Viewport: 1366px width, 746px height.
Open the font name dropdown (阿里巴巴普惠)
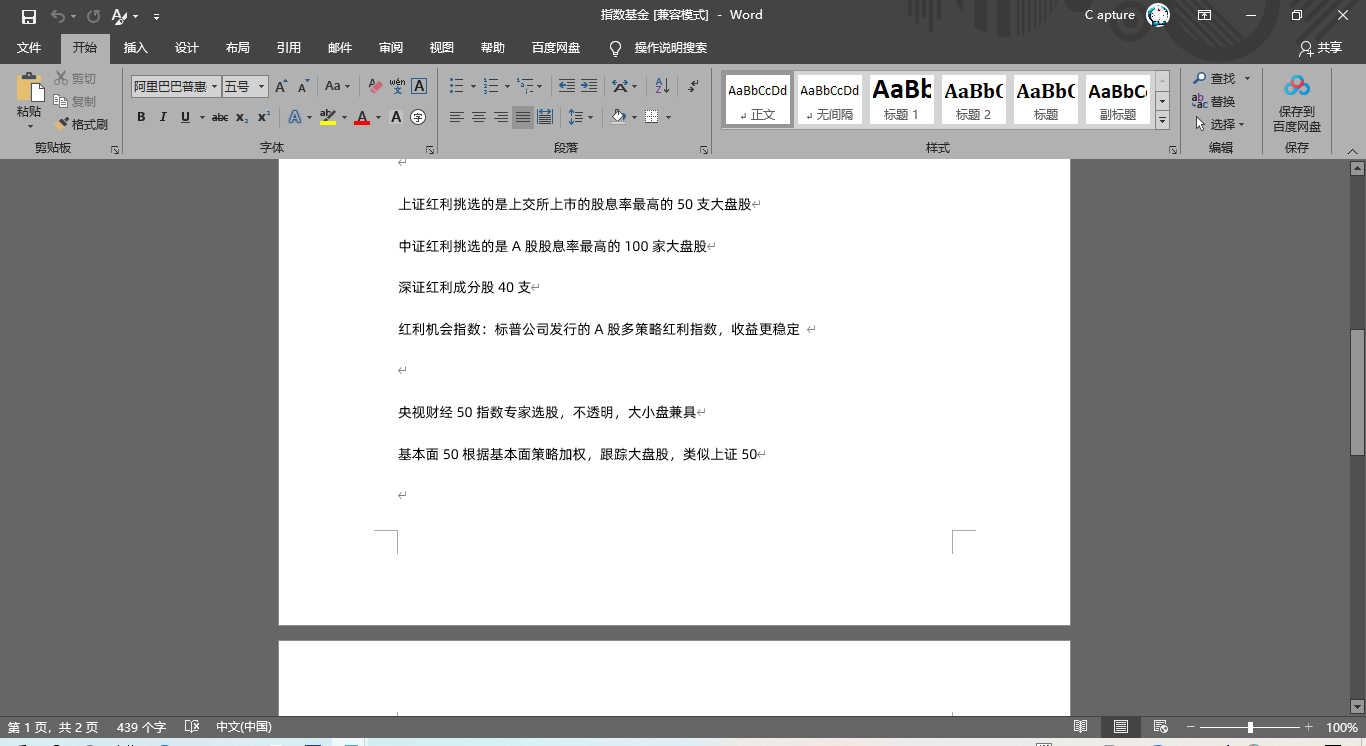tap(214, 87)
